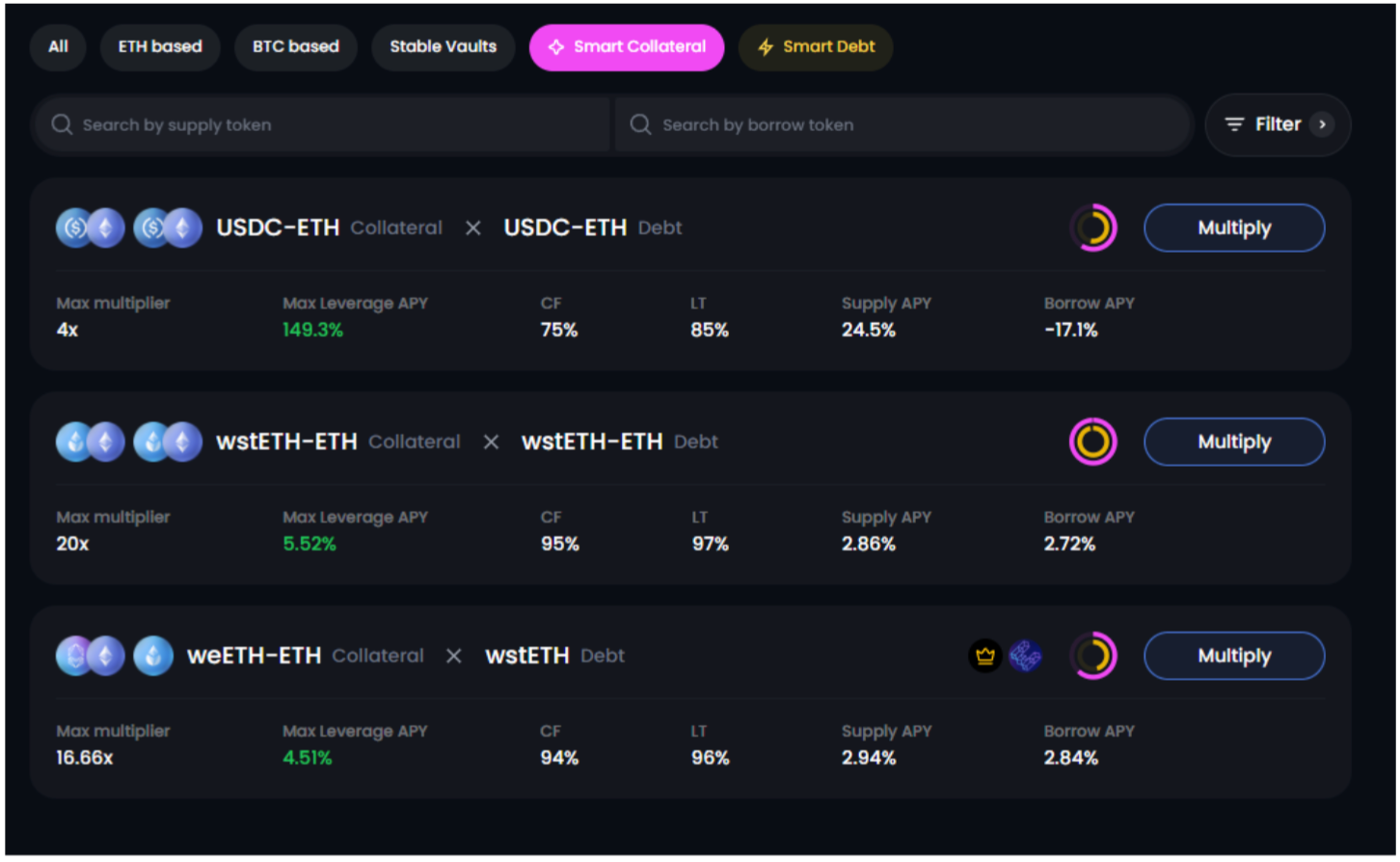Switch to ETH based tab
1400x862 pixels.
160,46
